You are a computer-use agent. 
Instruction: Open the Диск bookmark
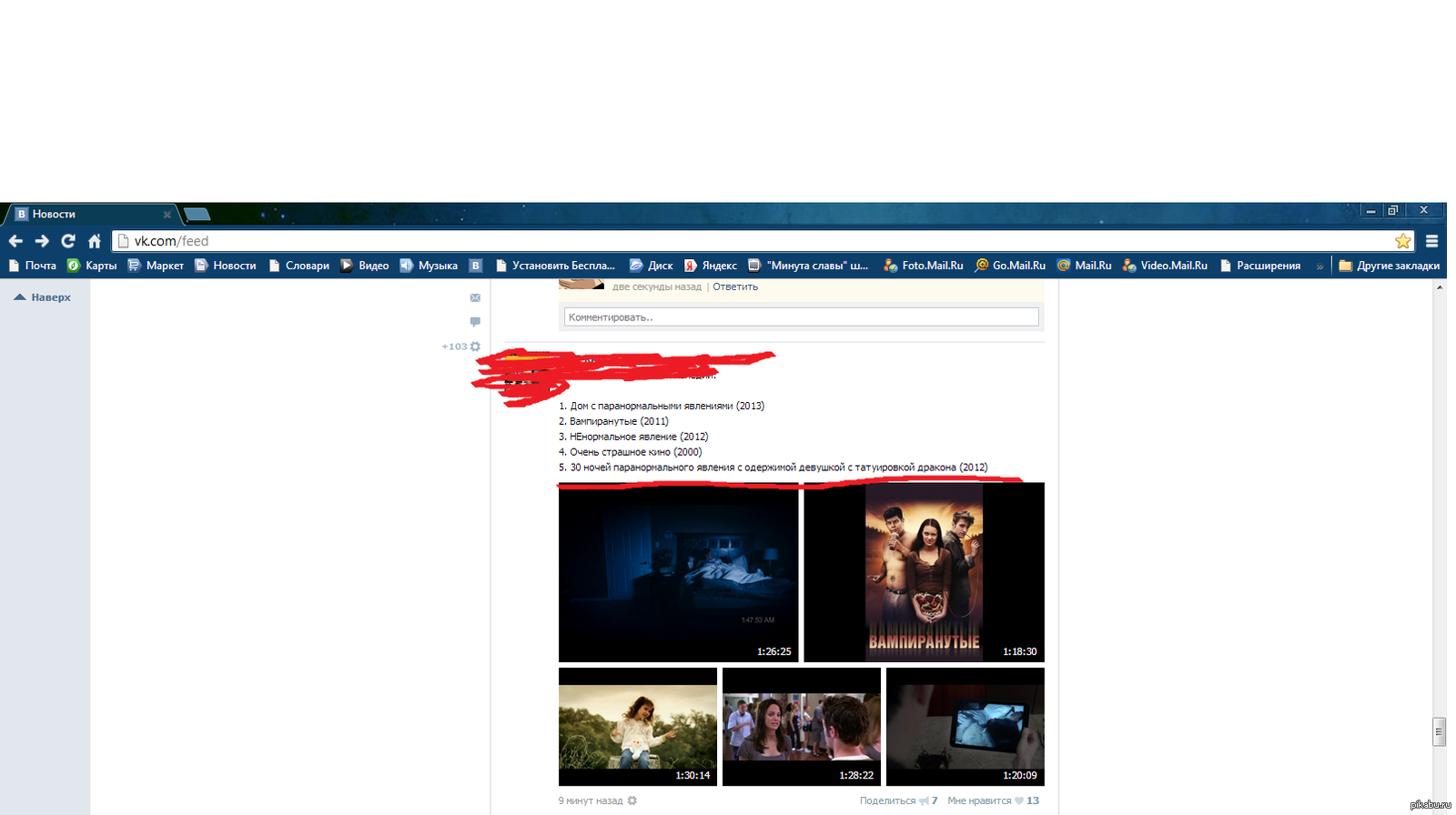[651, 266]
